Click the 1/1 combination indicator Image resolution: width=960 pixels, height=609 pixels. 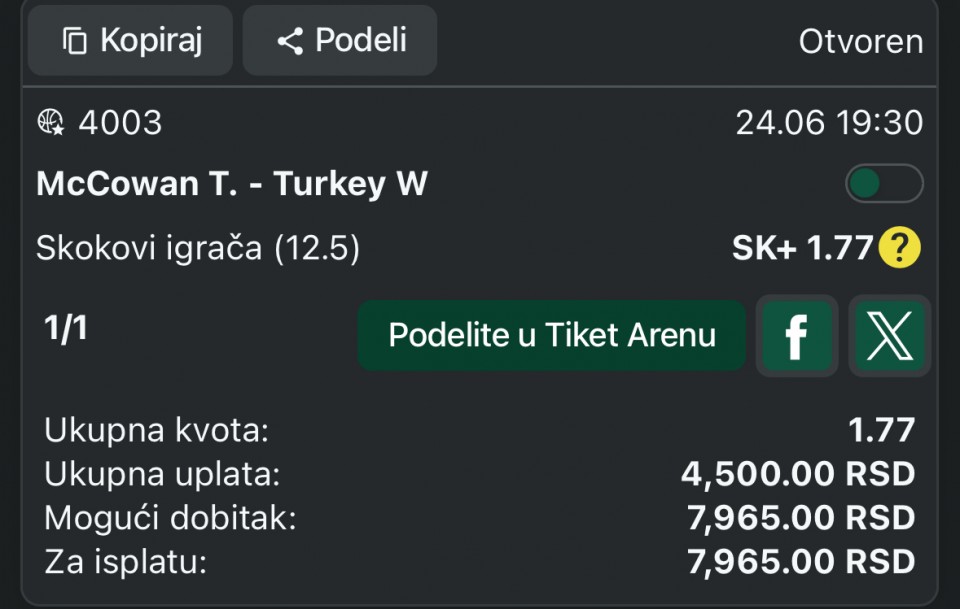pos(66,327)
